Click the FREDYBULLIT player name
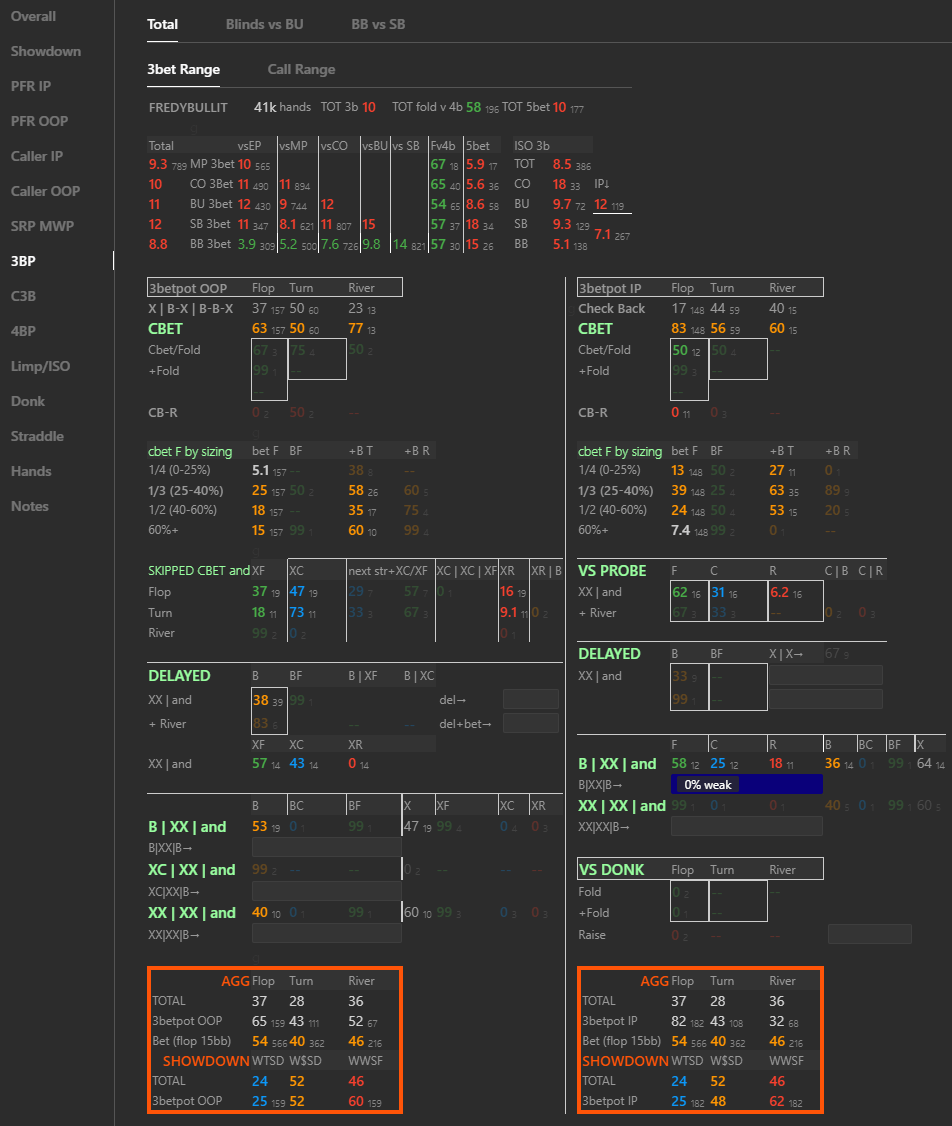The width and height of the screenshot is (952, 1126). click(x=188, y=108)
